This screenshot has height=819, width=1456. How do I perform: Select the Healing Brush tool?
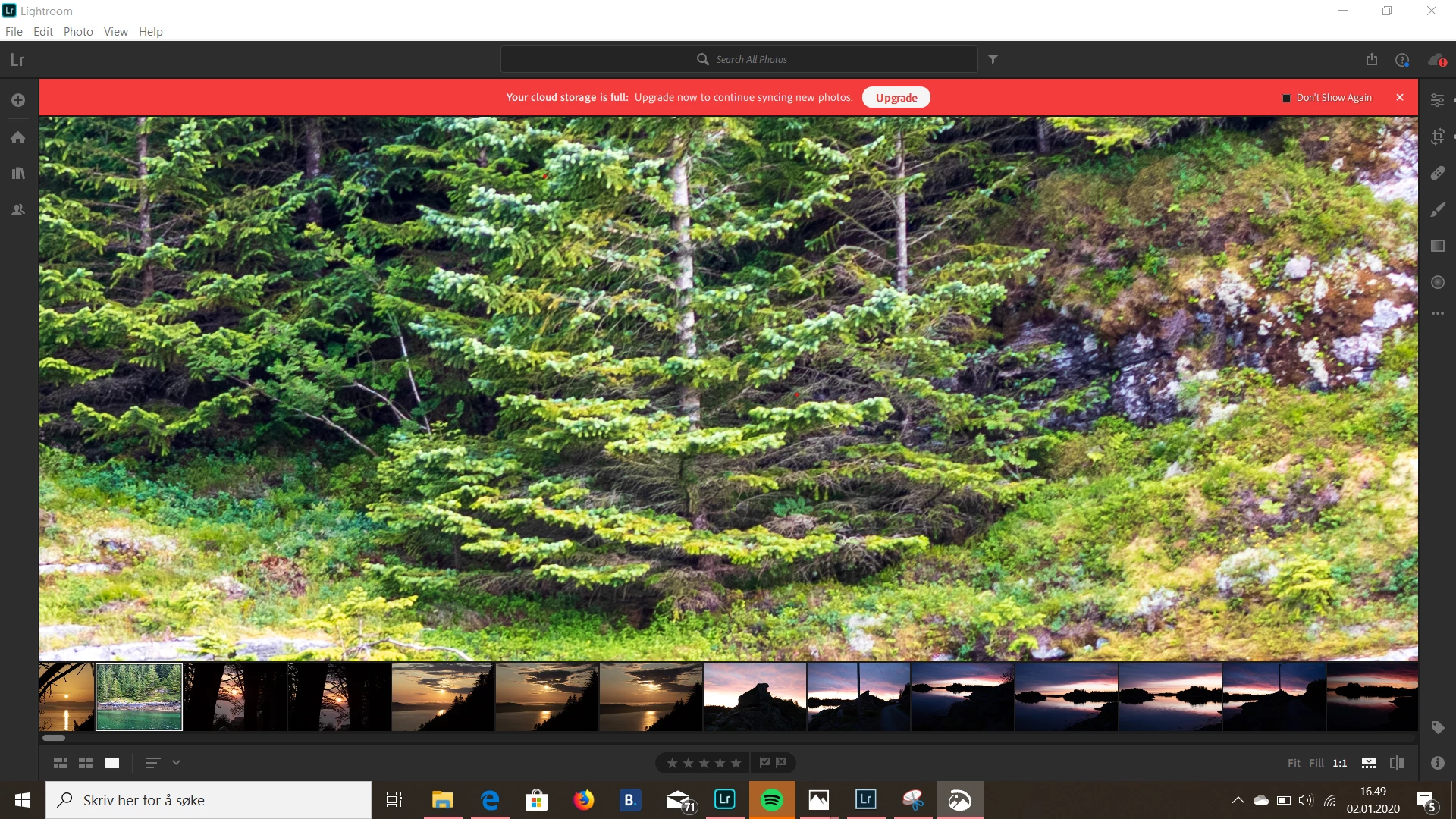click(1437, 173)
